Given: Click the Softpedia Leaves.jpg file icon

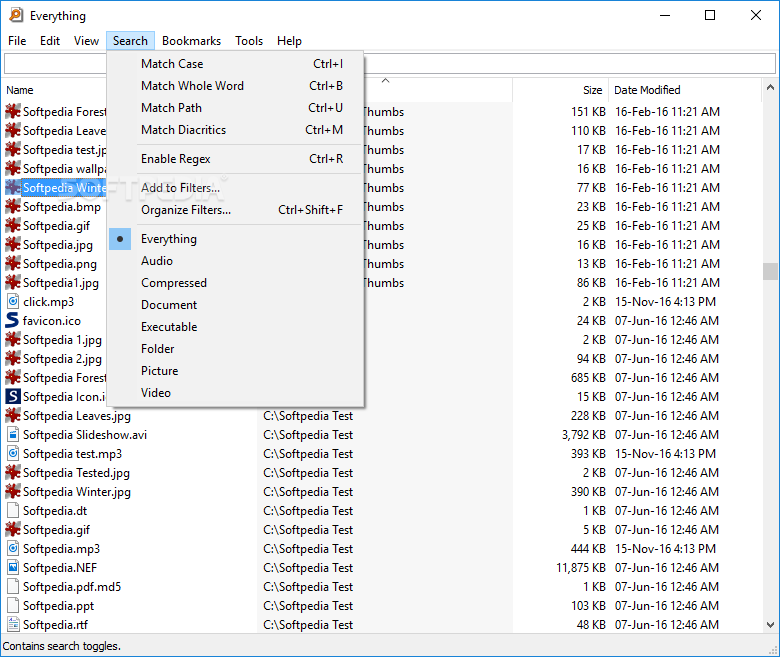Looking at the screenshot, I should click(x=13, y=415).
